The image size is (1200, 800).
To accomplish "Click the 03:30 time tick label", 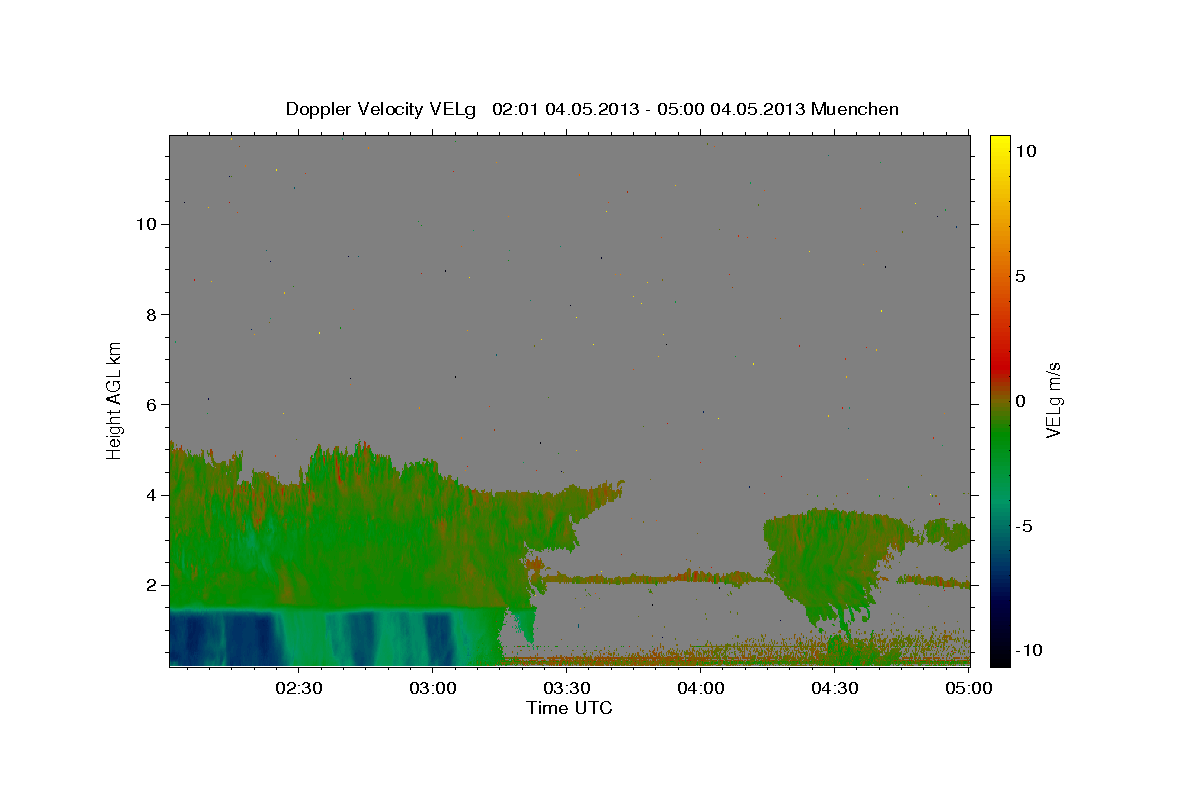I will coord(566,688).
